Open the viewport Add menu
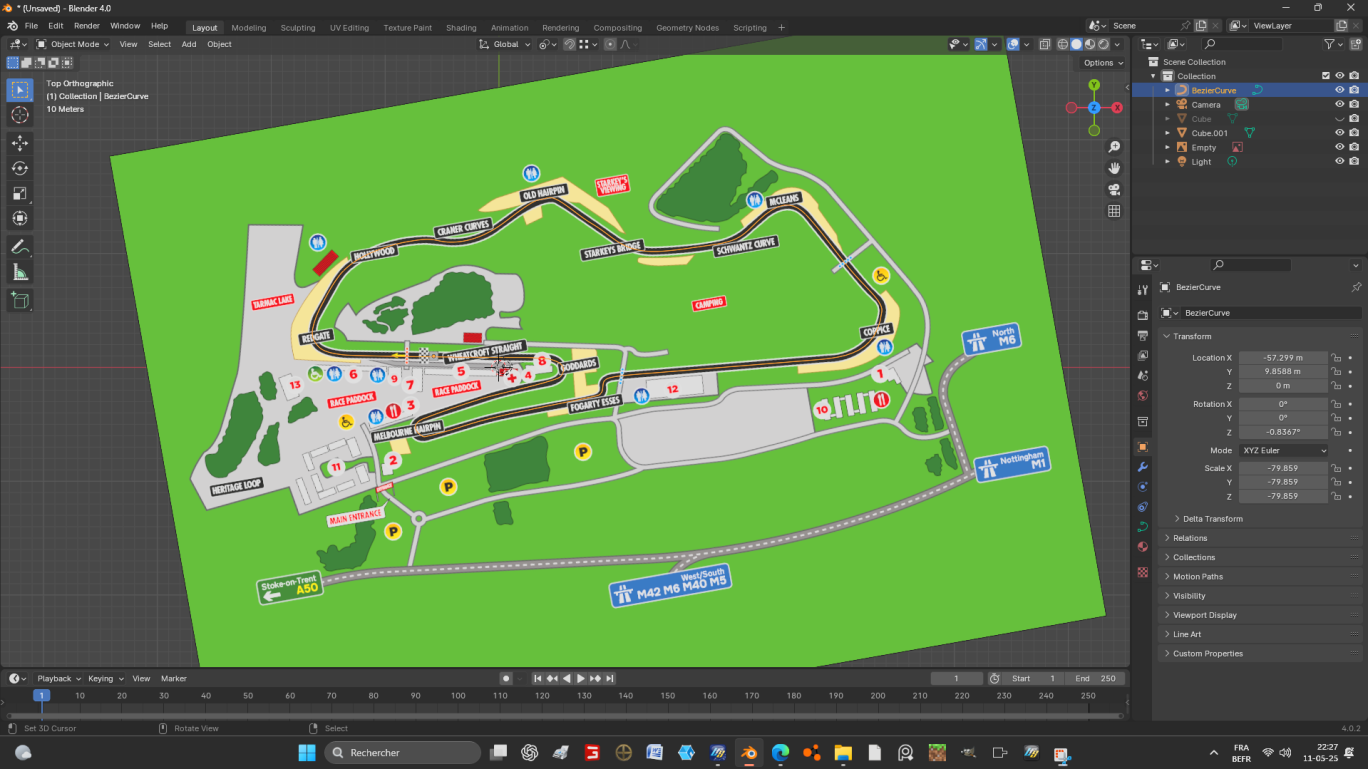 (189, 44)
